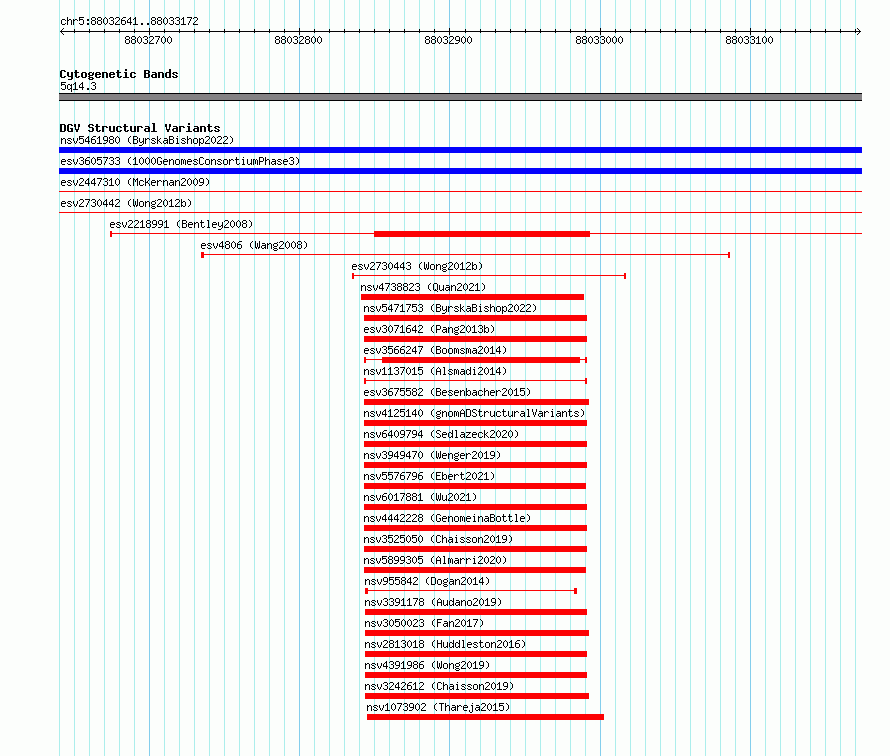This screenshot has height=756, width=890.
Task: Click nsv4442228 (GenomeinaBottle) label
Action: (447, 518)
